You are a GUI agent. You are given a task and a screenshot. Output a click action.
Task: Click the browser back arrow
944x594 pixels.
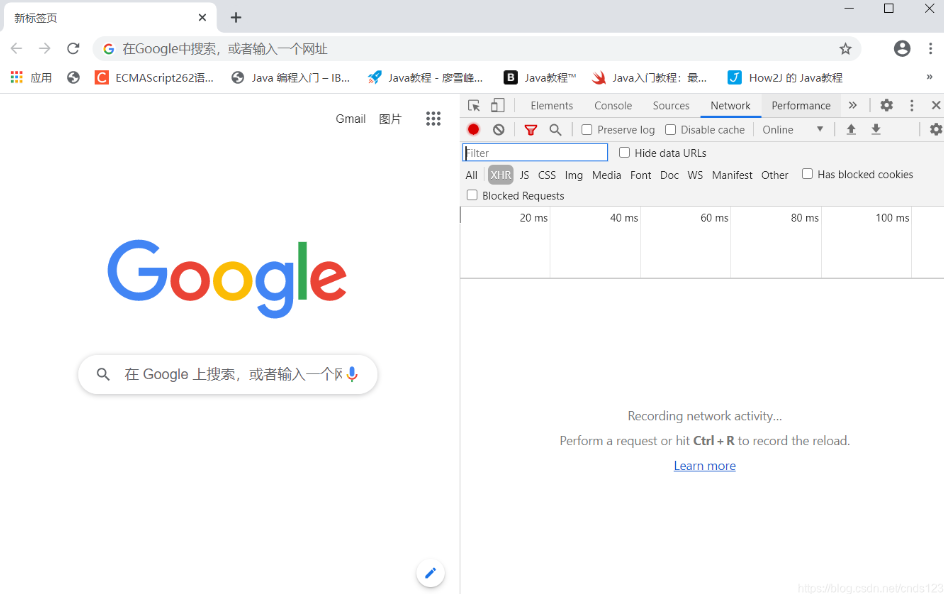pyautogui.click(x=16, y=49)
